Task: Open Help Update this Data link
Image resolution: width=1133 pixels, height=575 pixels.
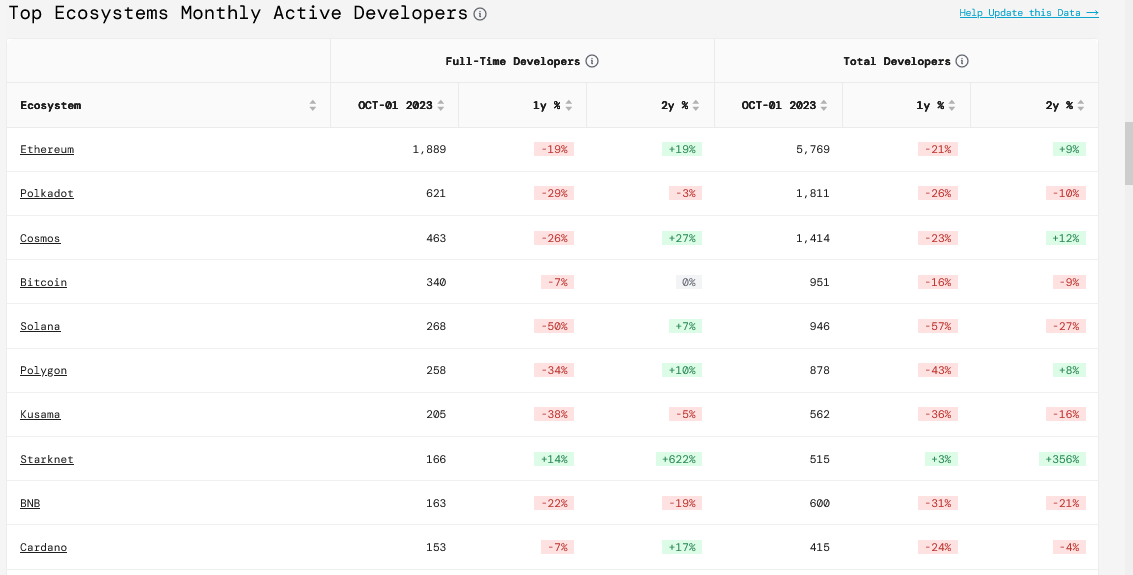Action: [1028, 13]
